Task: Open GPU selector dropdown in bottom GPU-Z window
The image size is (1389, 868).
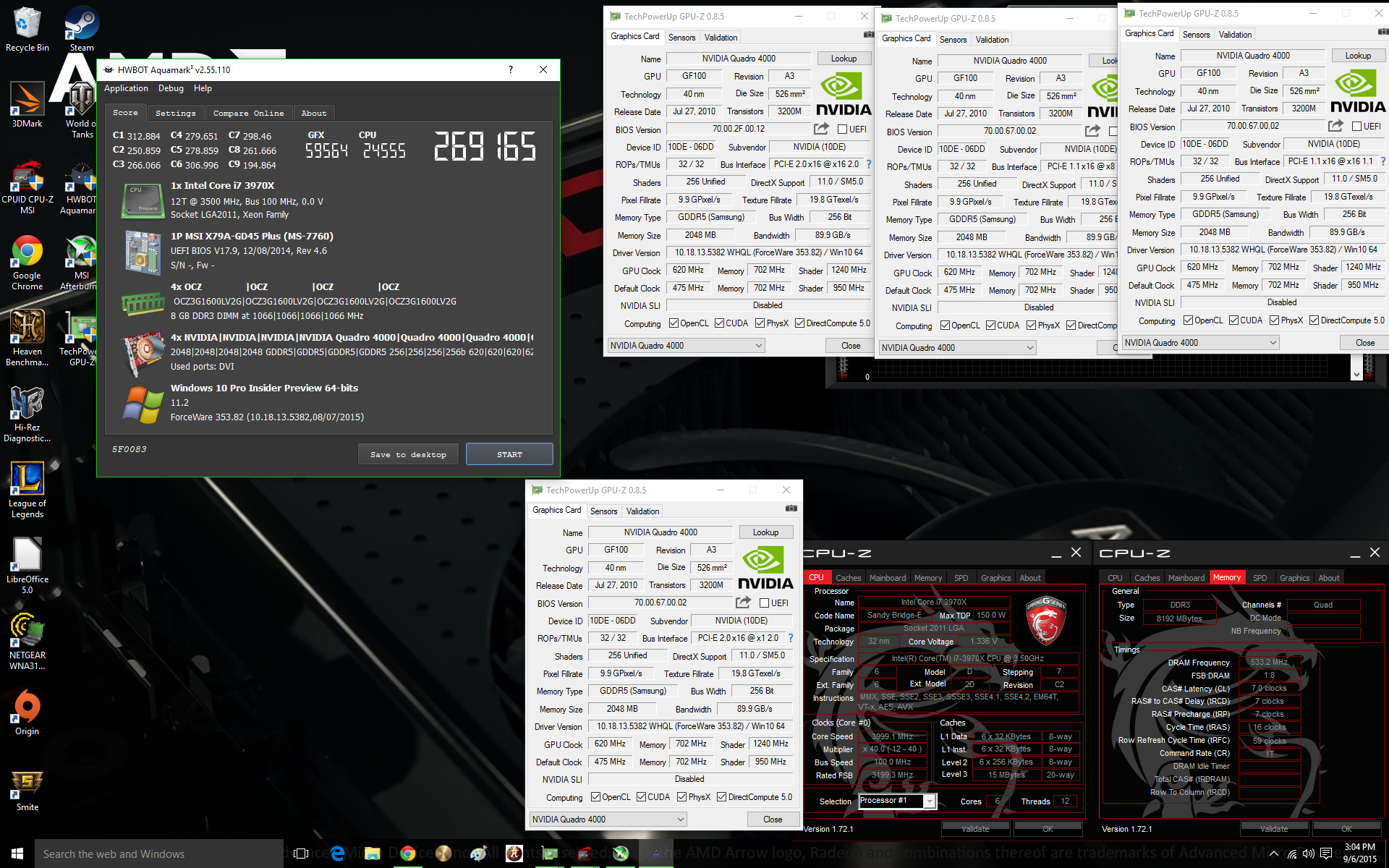Action: pos(608,820)
